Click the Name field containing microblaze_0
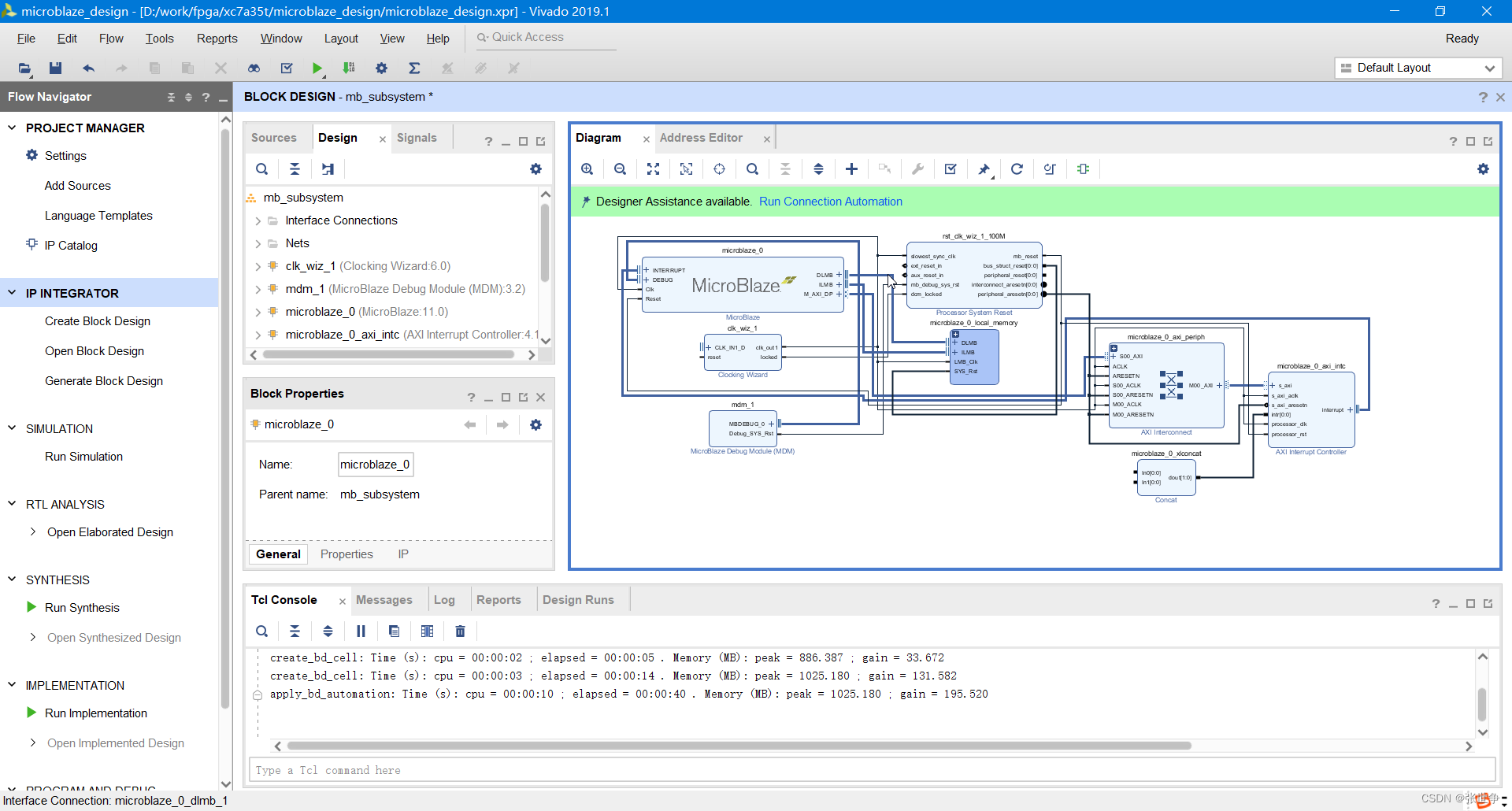1512x811 pixels. point(376,465)
